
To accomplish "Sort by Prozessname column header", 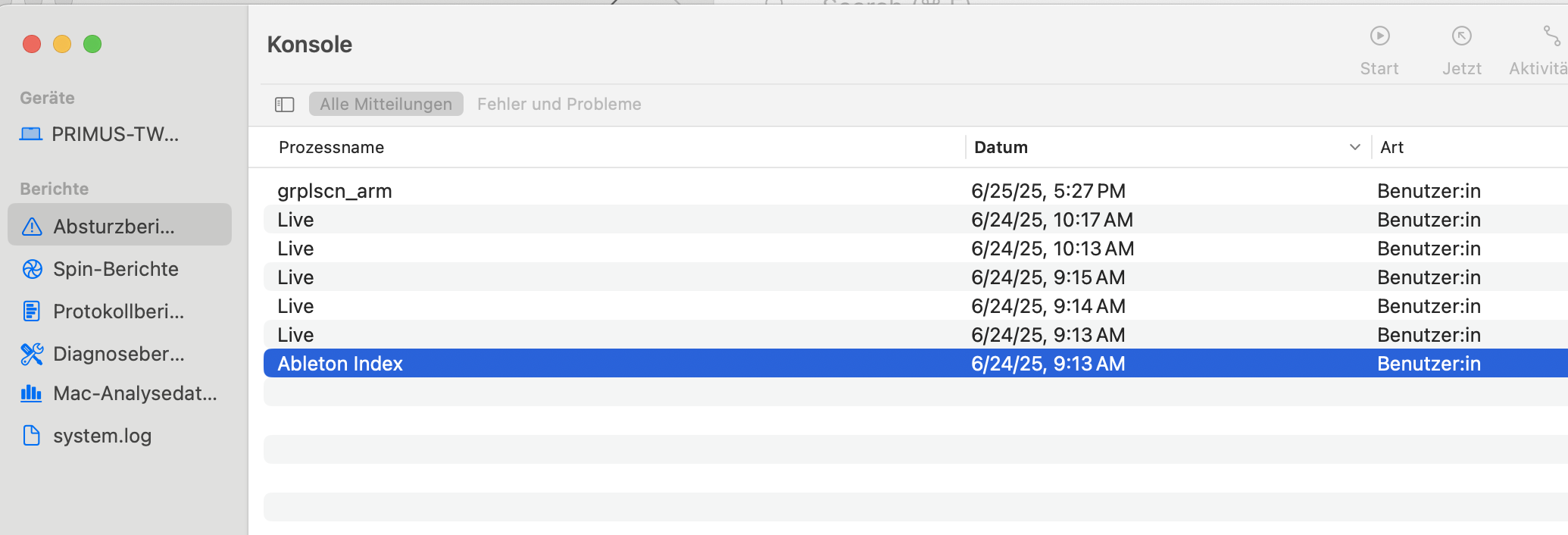I will 331,147.
